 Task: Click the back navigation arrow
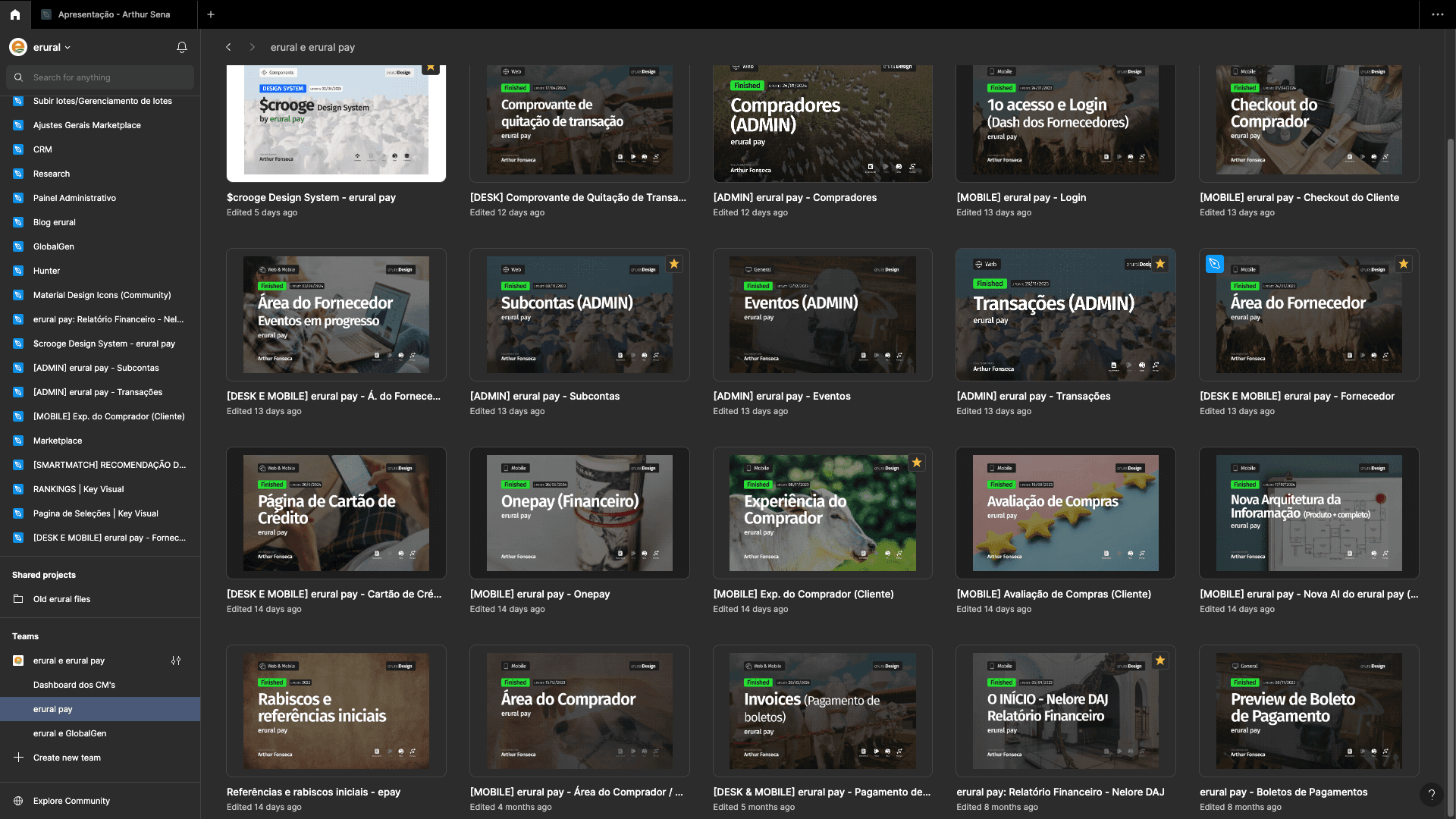[x=228, y=47]
